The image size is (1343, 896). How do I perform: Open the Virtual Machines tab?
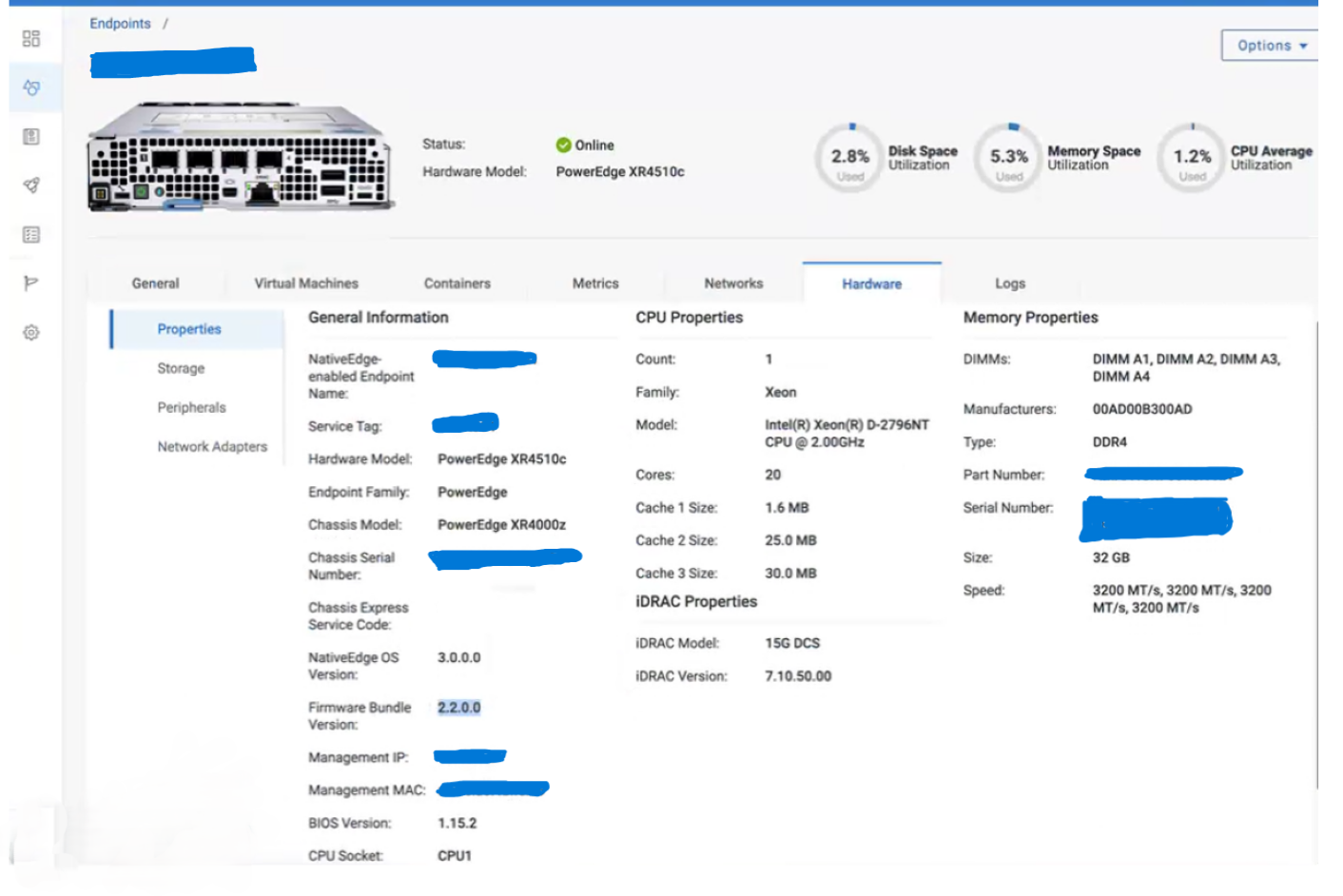(306, 283)
